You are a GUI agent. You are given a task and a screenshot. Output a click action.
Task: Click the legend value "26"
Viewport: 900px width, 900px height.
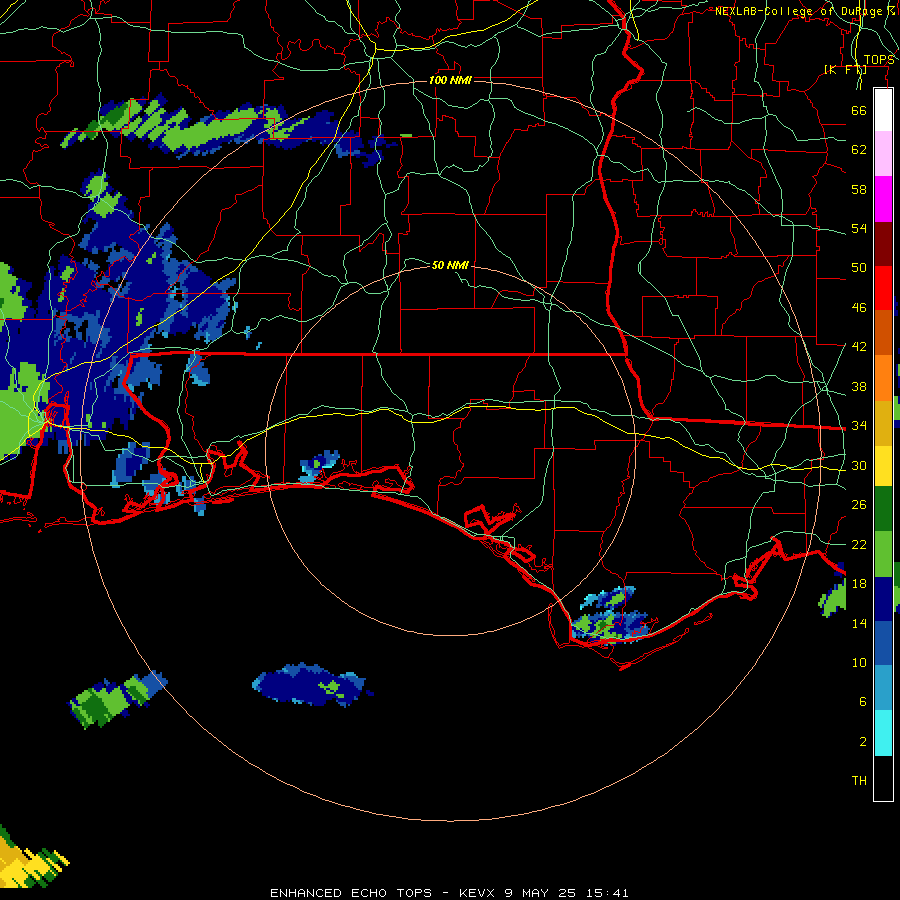(x=859, y=505)
